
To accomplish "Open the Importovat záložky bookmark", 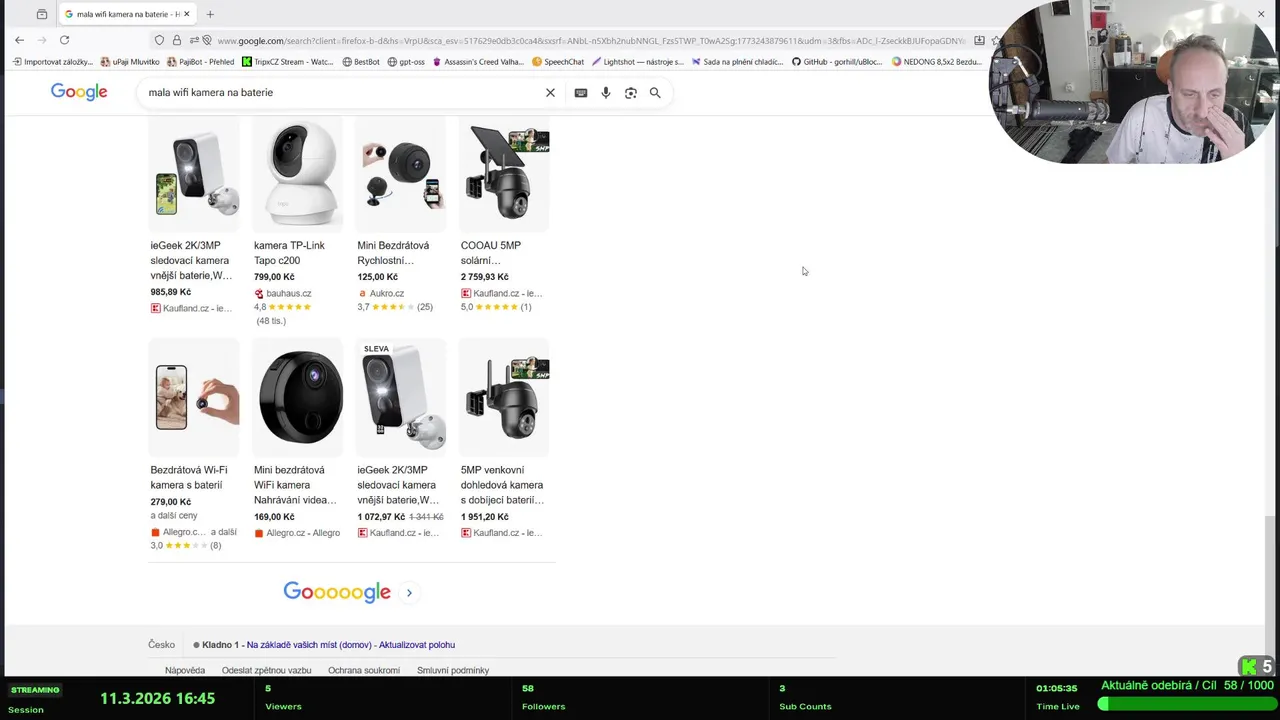I will pos(53,62).
